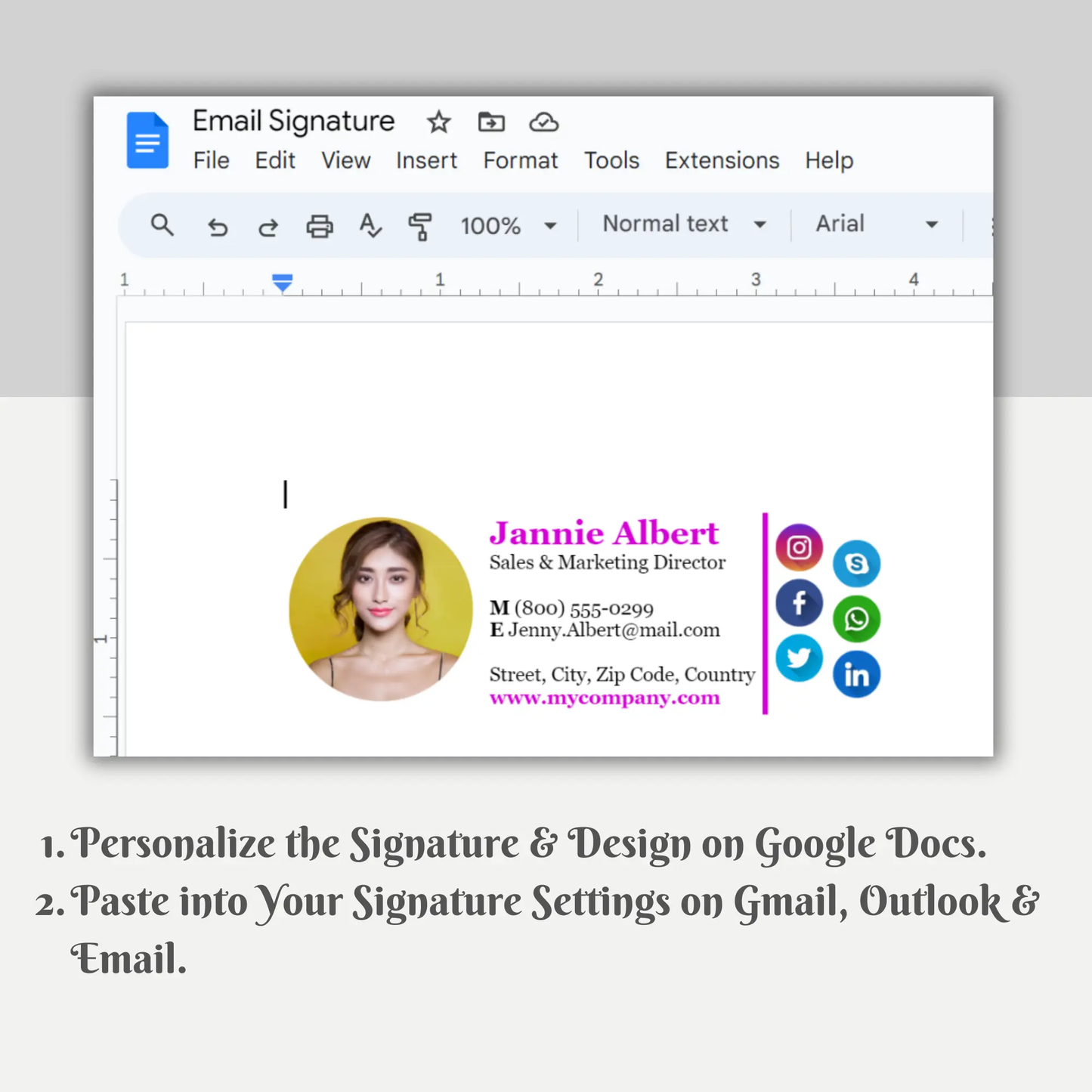1092x1092 pixels.
Task: Check the cloud save status icon
Action: pyautogui.click(x=543, y=122)
